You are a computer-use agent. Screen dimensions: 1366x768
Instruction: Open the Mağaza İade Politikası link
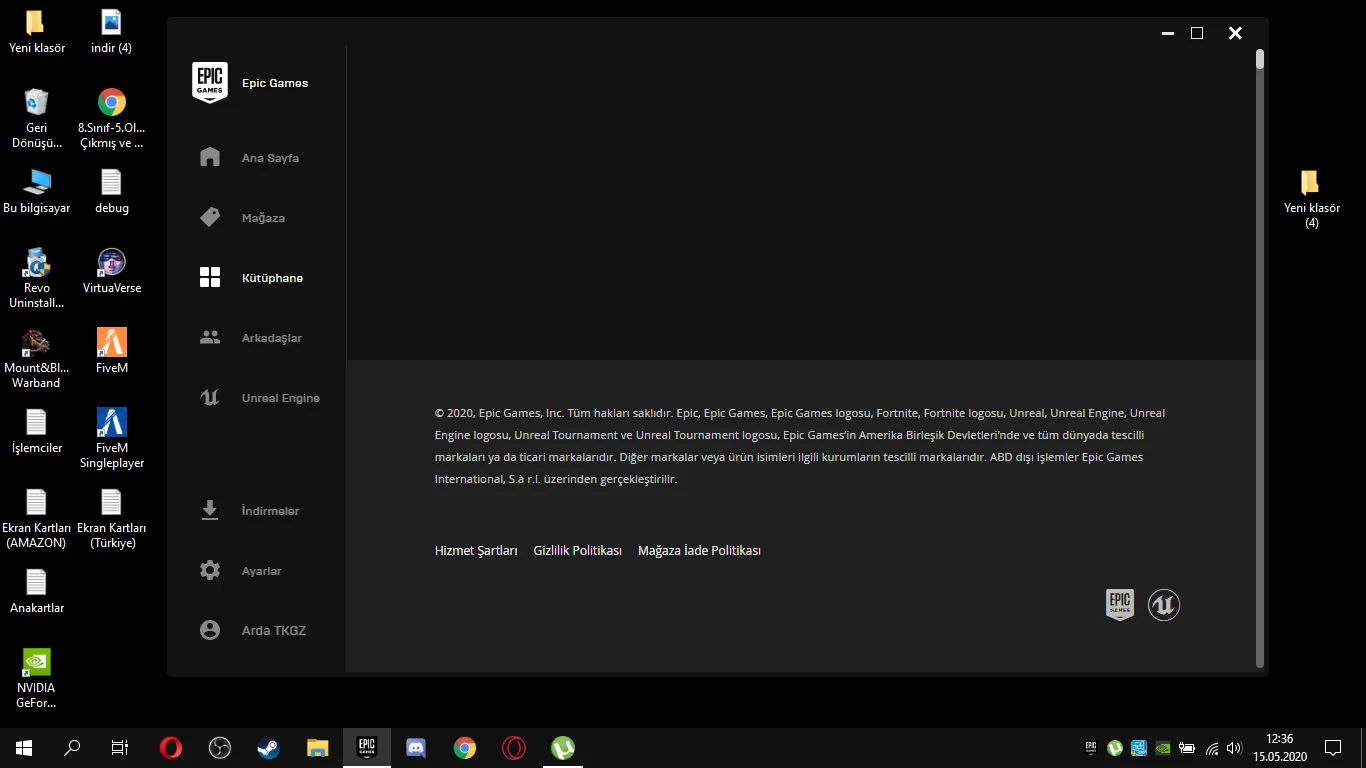(699, 551)
